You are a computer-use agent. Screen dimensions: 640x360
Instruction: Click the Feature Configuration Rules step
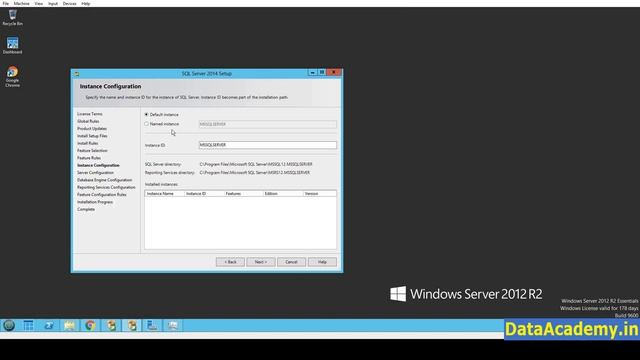(102, 195)
